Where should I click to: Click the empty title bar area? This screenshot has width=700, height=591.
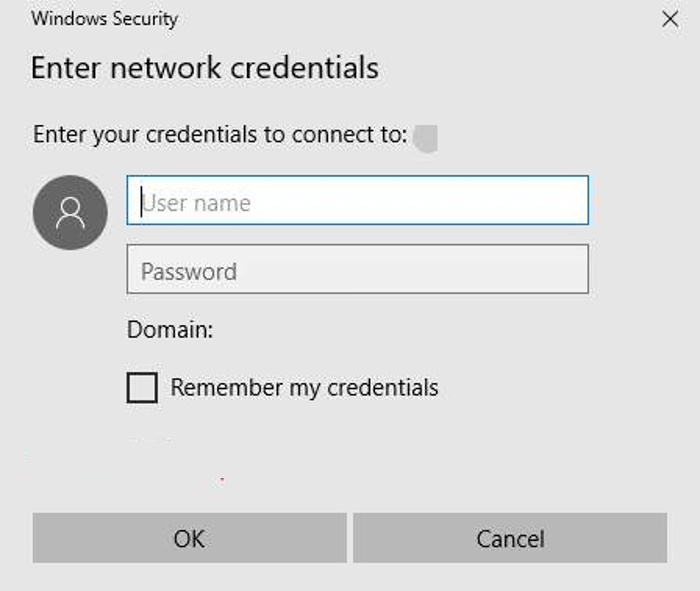point(400,19)
